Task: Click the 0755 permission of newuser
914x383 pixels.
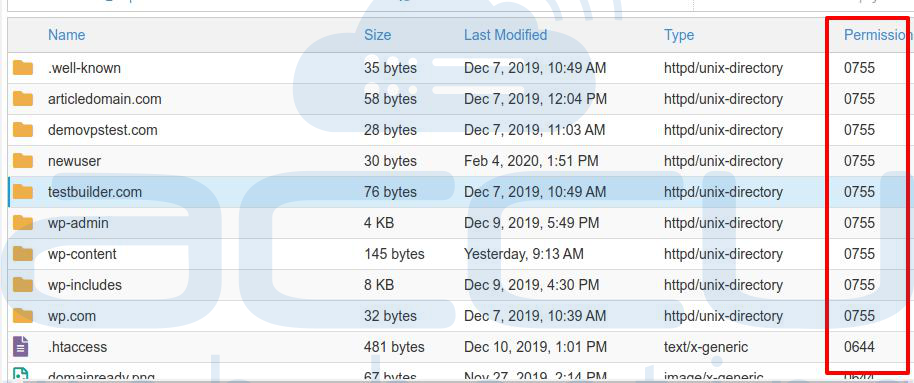Action: [859, 161]
